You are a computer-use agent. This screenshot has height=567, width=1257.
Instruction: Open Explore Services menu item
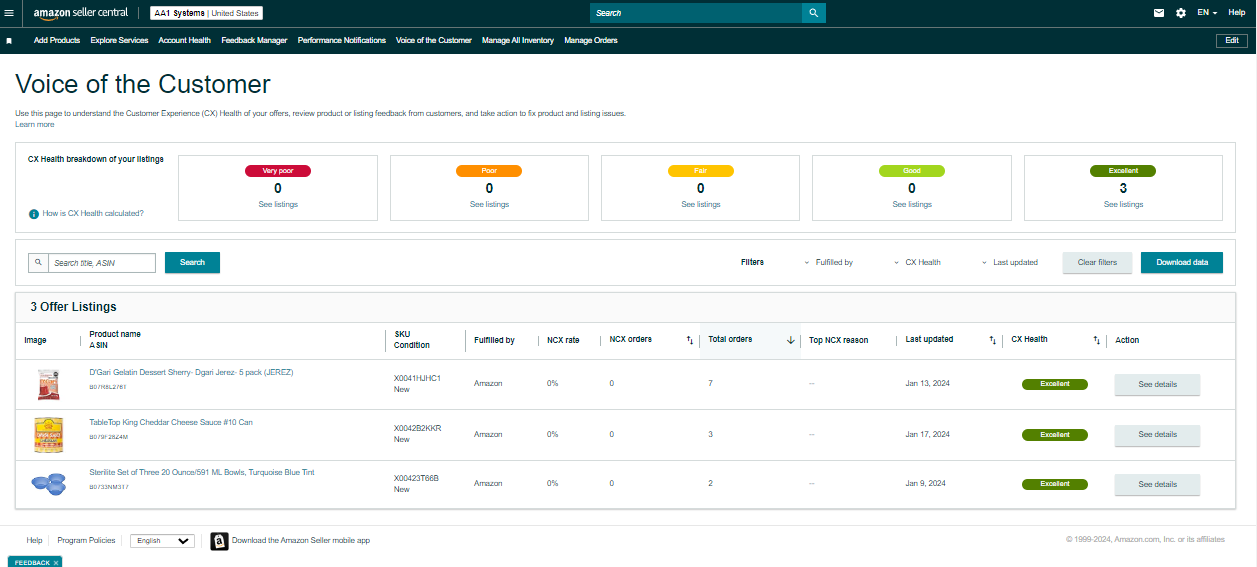(119, 41)
